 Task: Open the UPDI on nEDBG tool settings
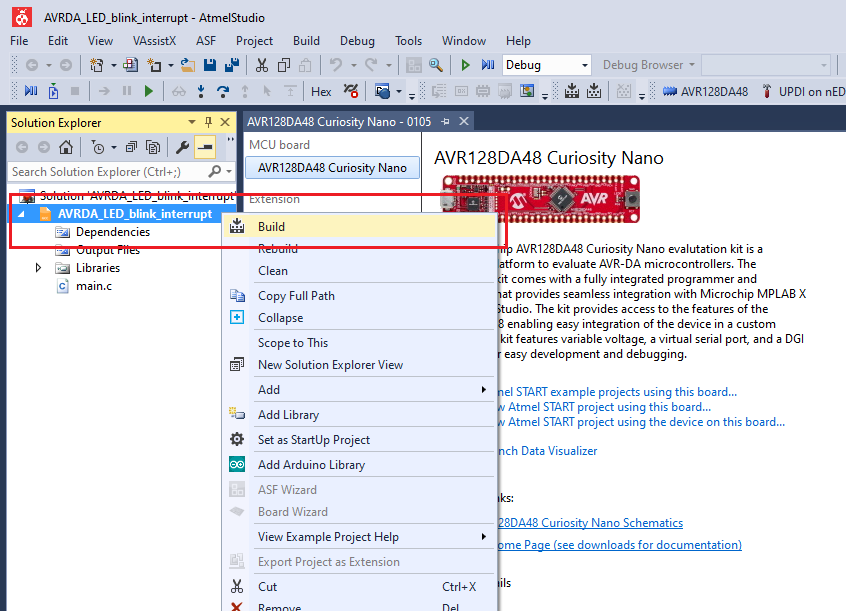pos(803,92)
